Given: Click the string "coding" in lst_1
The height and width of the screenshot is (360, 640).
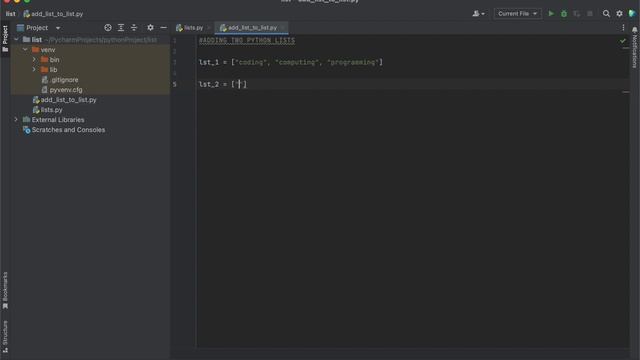Looking at the screenshot, I should point(251,62).
